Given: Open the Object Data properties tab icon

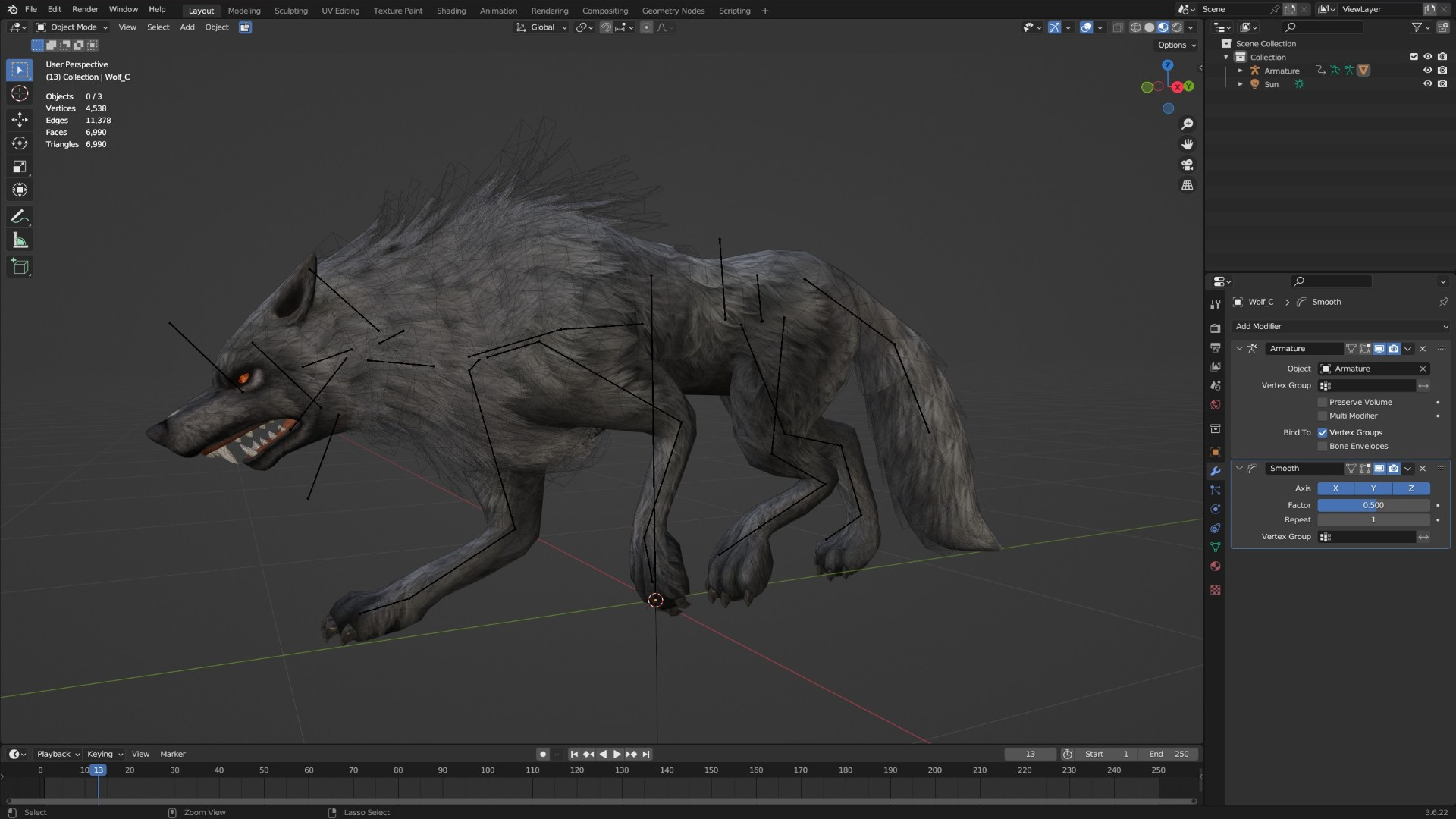Looking at the screenshot, I should click(1216, 548).
